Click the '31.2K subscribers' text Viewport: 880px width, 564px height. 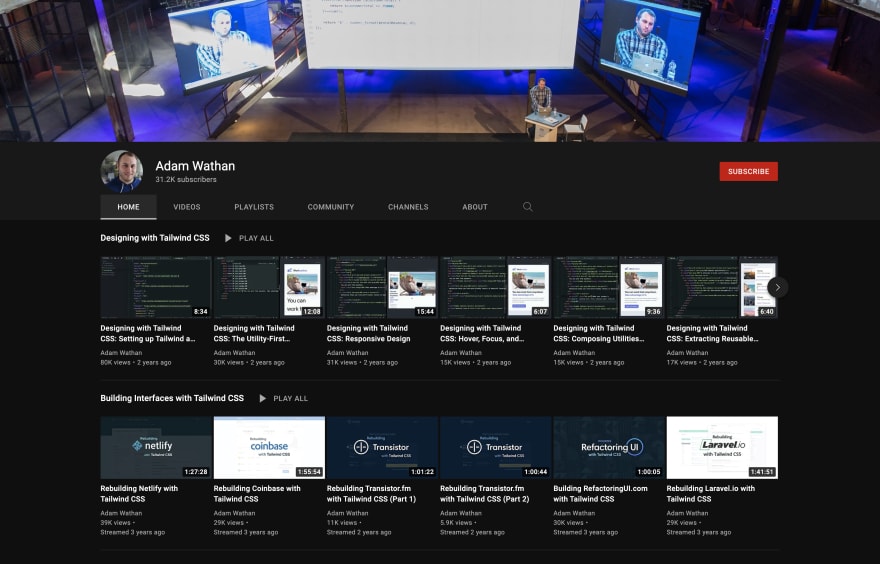point(186,180)
